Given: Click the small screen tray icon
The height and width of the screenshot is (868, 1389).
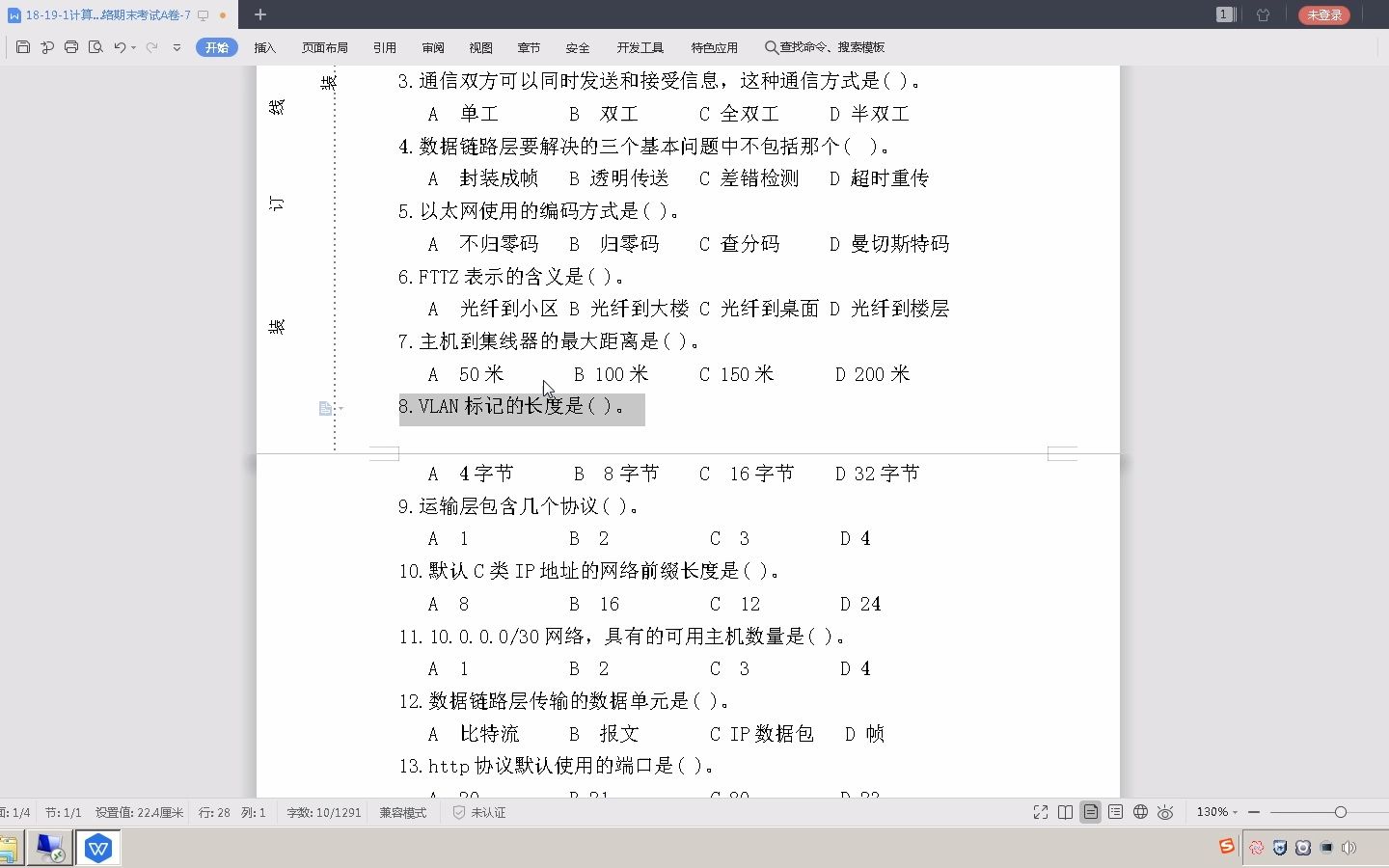Looking at the screenshot, I should click(x=1326, y=848).
